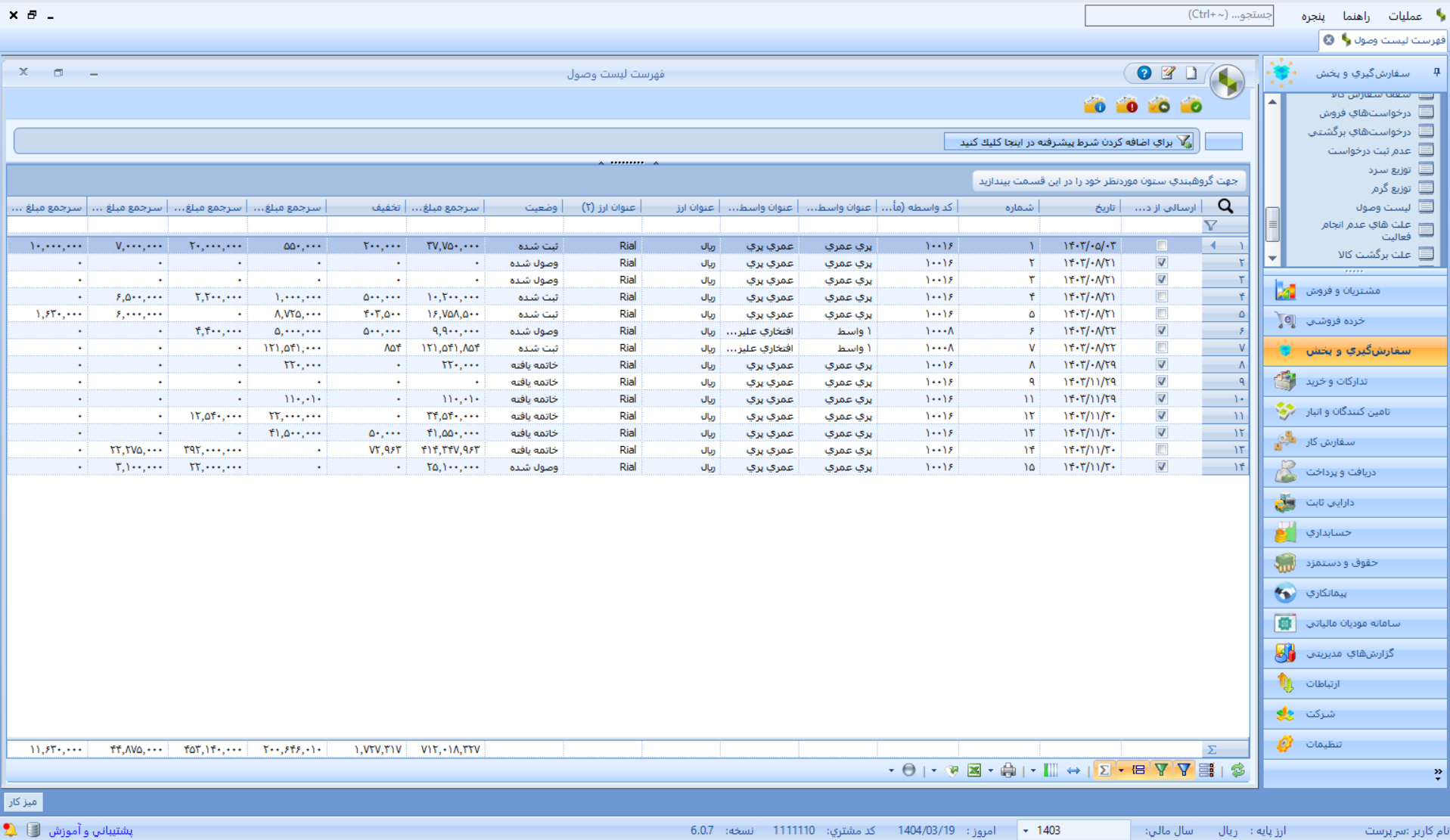
Task: Click the sidebar list scroll-up arrow
Action: pyautogui.click(x=1272, y=101)
